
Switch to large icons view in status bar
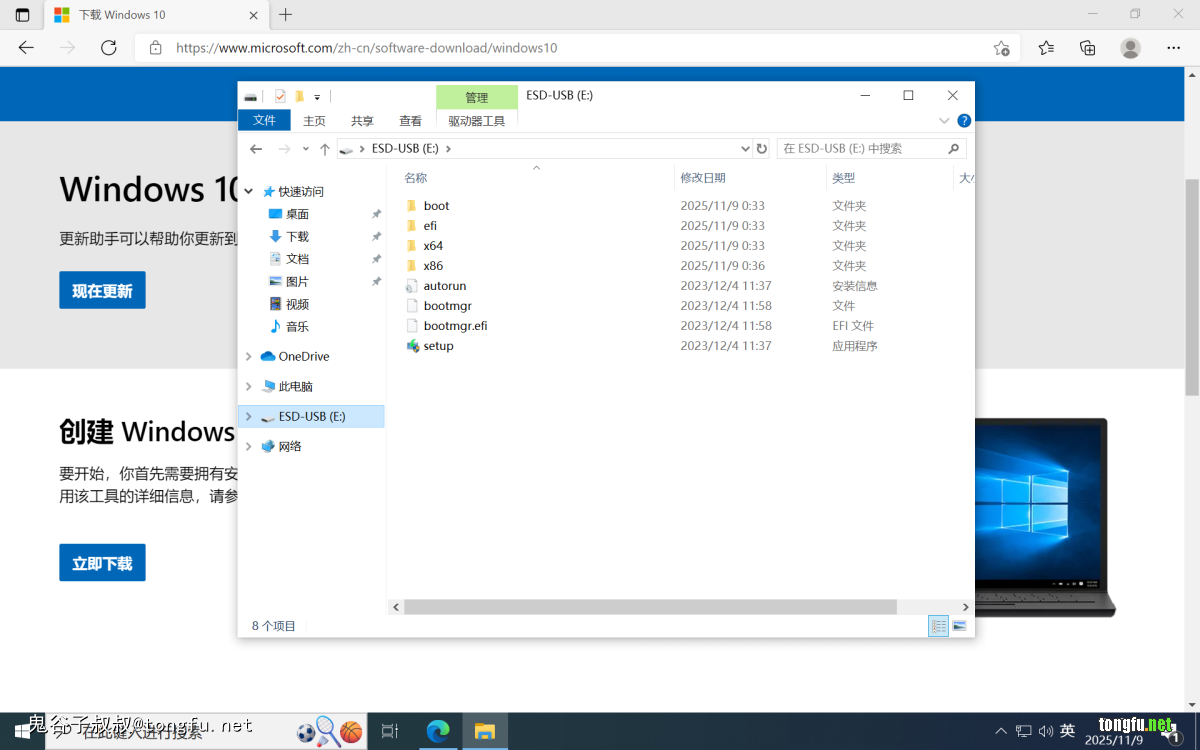click(960, 626)
